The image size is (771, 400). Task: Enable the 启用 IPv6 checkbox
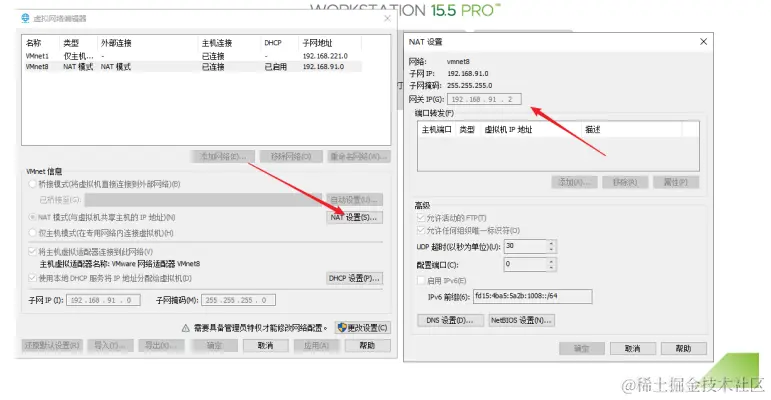pos(420,280)
